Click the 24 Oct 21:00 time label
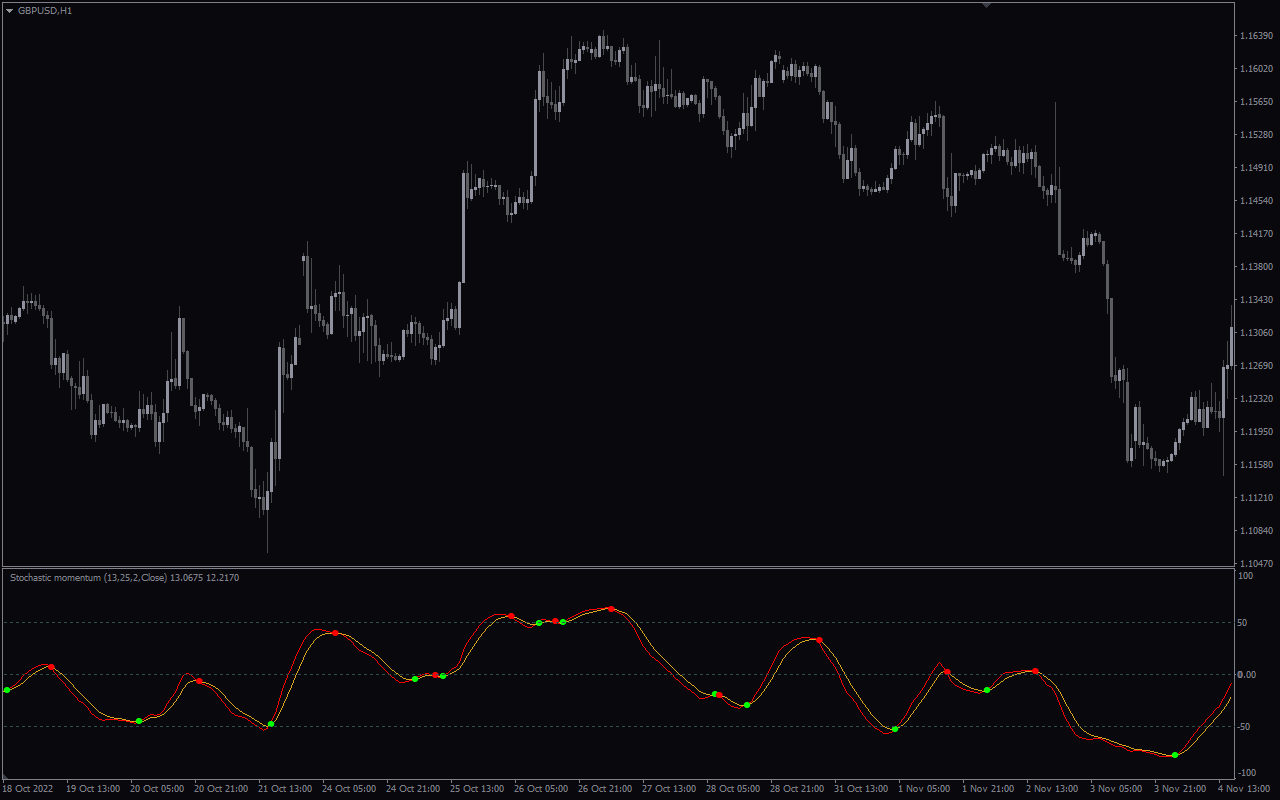Image resolution: width=1280 pixels, height=800 pixels. (x=413, y=789)
